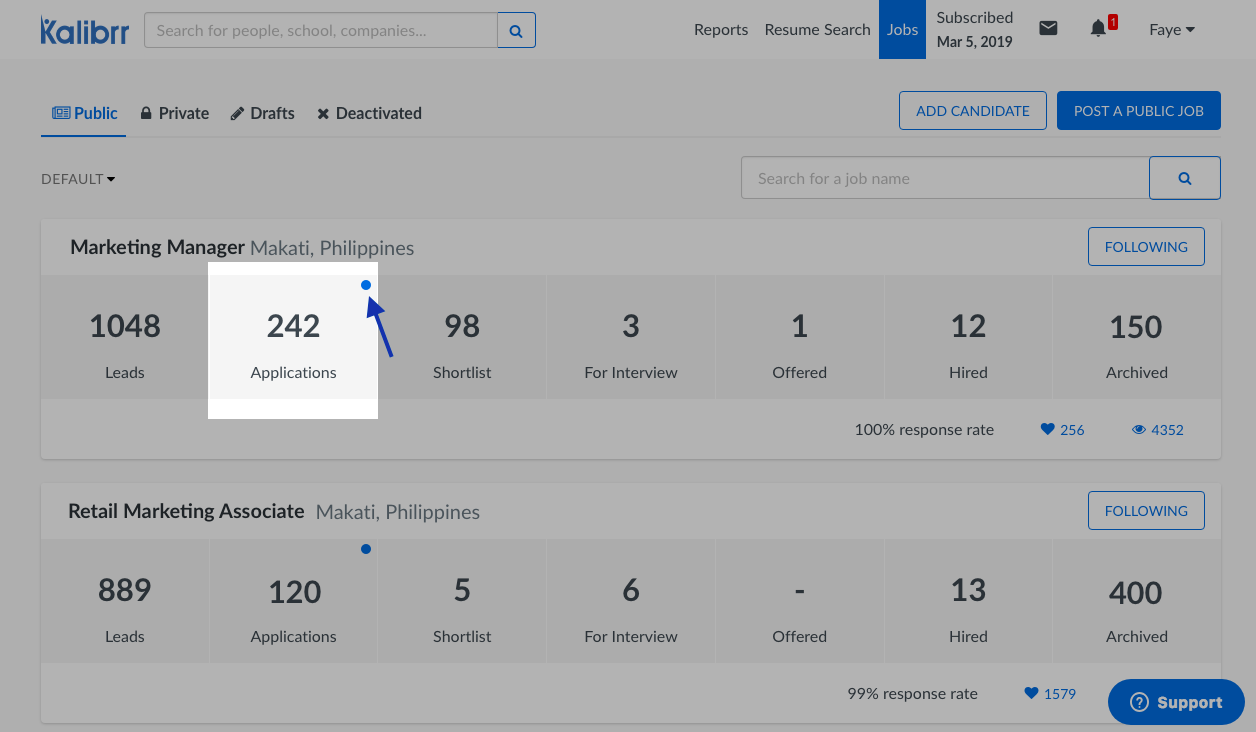Image resolution: width=1256 pixels, height=732 pixels.
Task: Click the magnifier icon in top search bar
Action: click(x=516, y=31)
